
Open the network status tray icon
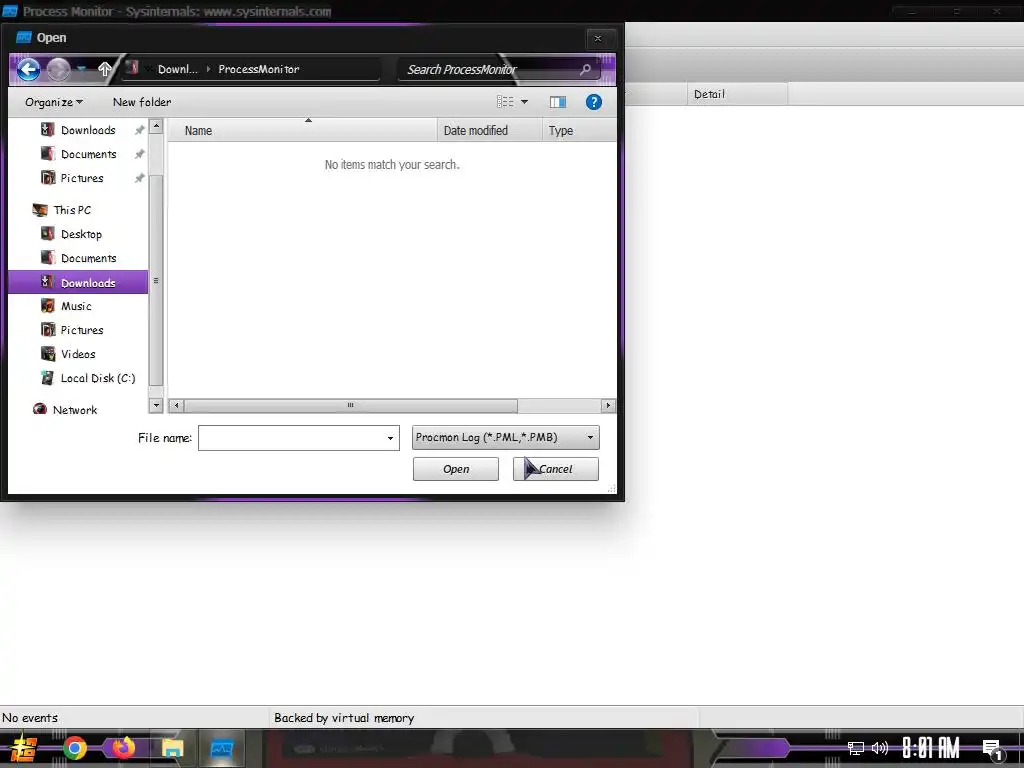(856, 748)
